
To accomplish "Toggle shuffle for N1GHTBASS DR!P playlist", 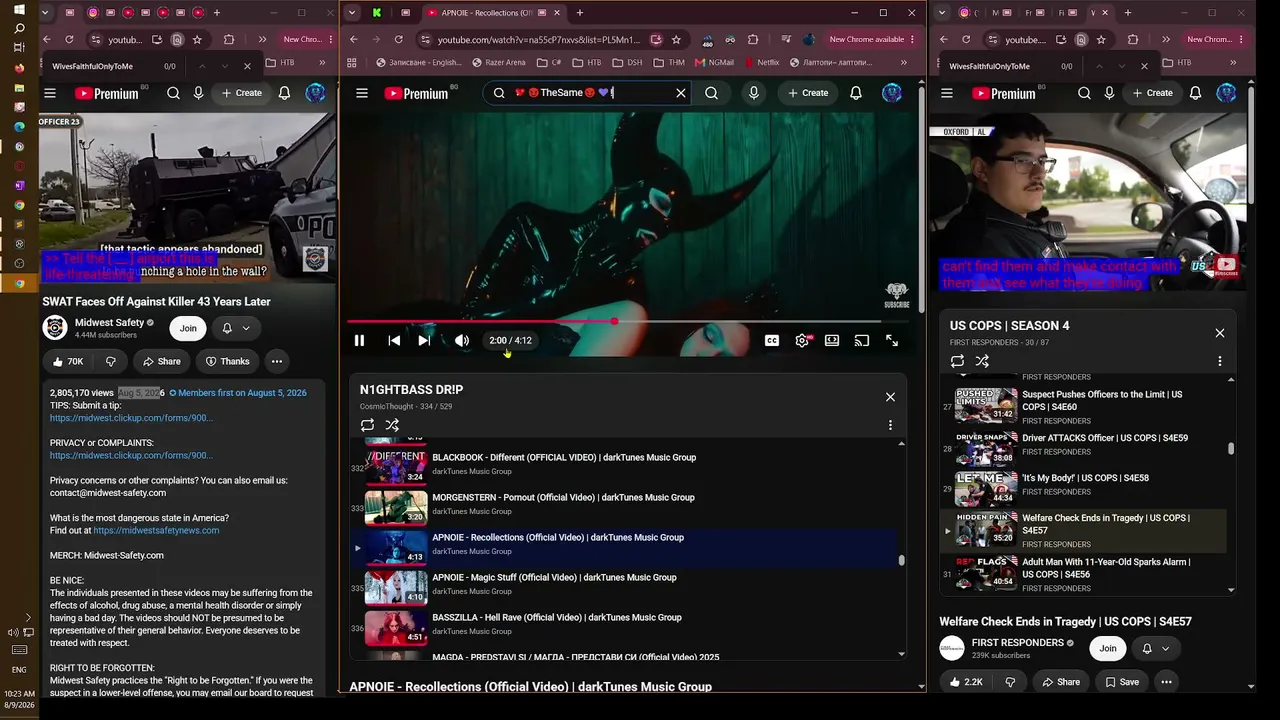I will (392, 425).
